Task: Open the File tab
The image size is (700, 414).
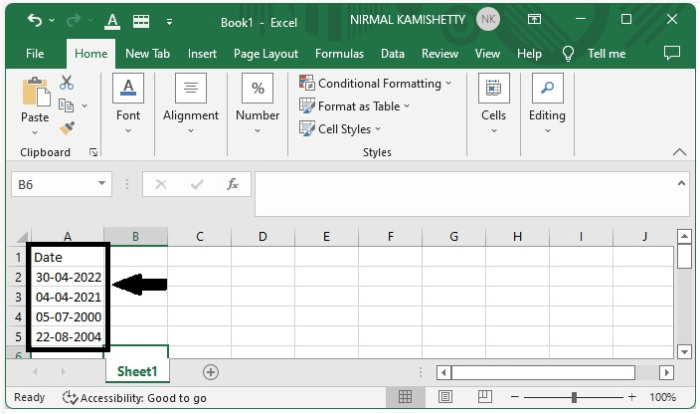Action: pos(35,54)
